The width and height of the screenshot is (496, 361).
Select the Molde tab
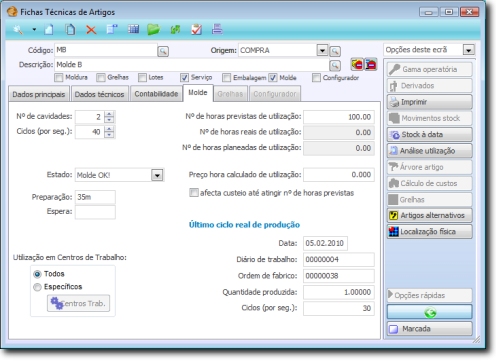coord(198,93)
